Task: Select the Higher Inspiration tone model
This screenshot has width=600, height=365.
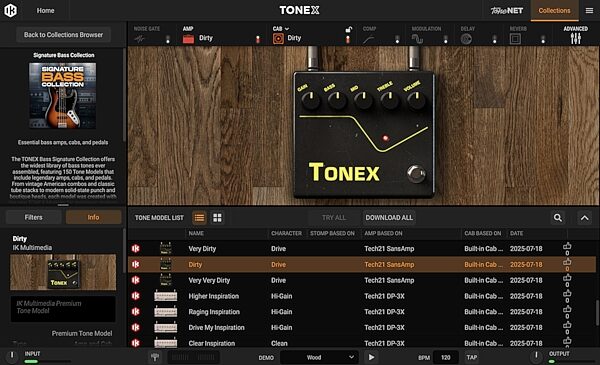Action: pyautogui.click(x=362, y=296)
